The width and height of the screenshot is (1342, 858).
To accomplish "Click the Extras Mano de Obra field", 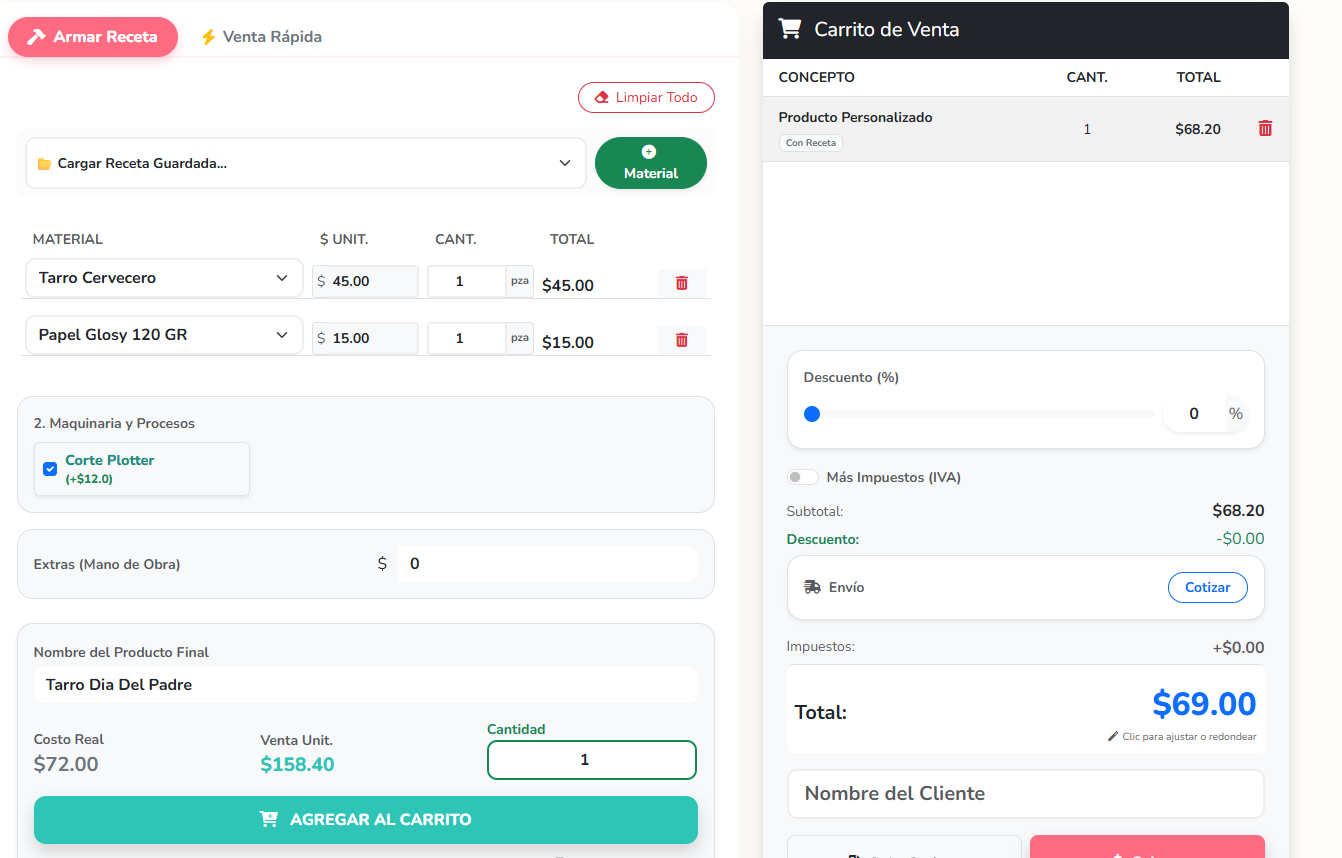I will [x=547, y=564].
